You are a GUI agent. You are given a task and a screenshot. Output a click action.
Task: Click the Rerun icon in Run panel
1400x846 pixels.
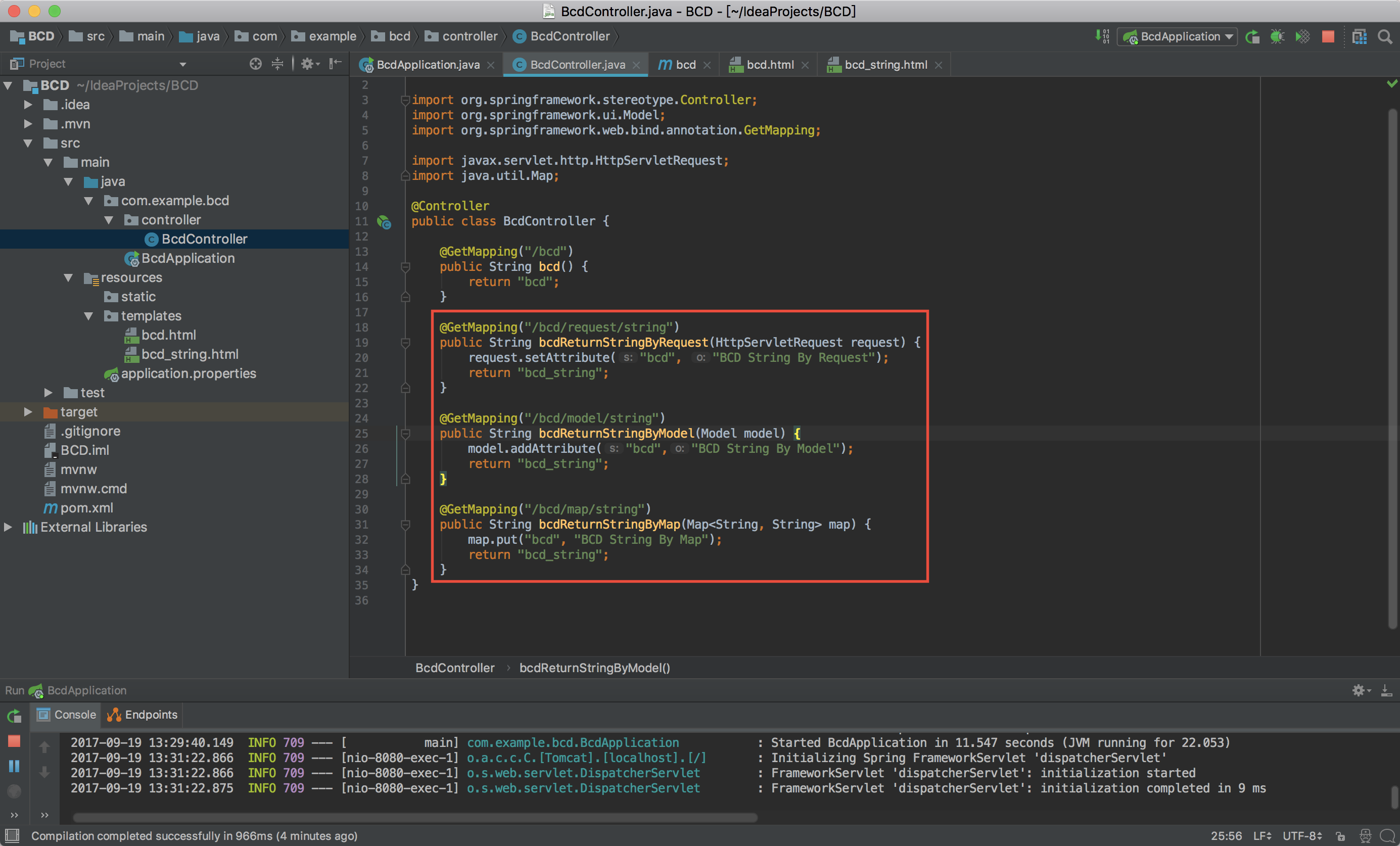point(14,715)
